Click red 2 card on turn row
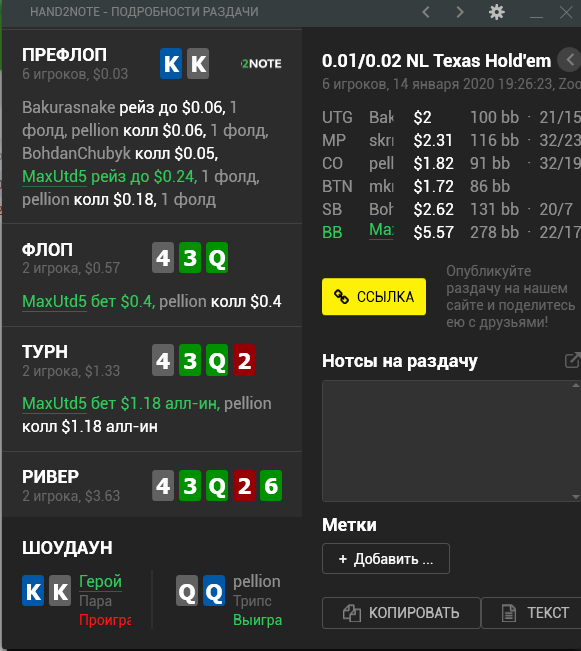This screenshot has height=651, width=581. coord(244,360)
